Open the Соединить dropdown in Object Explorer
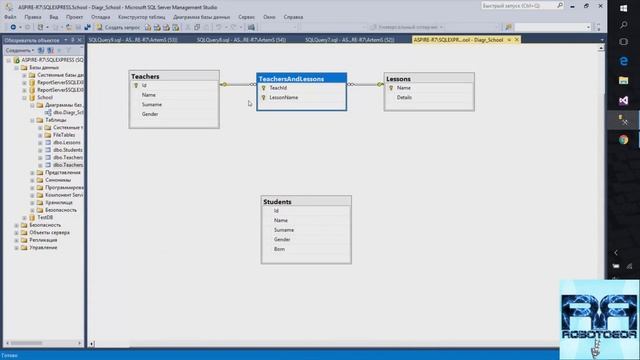 (x=20, y=50)
